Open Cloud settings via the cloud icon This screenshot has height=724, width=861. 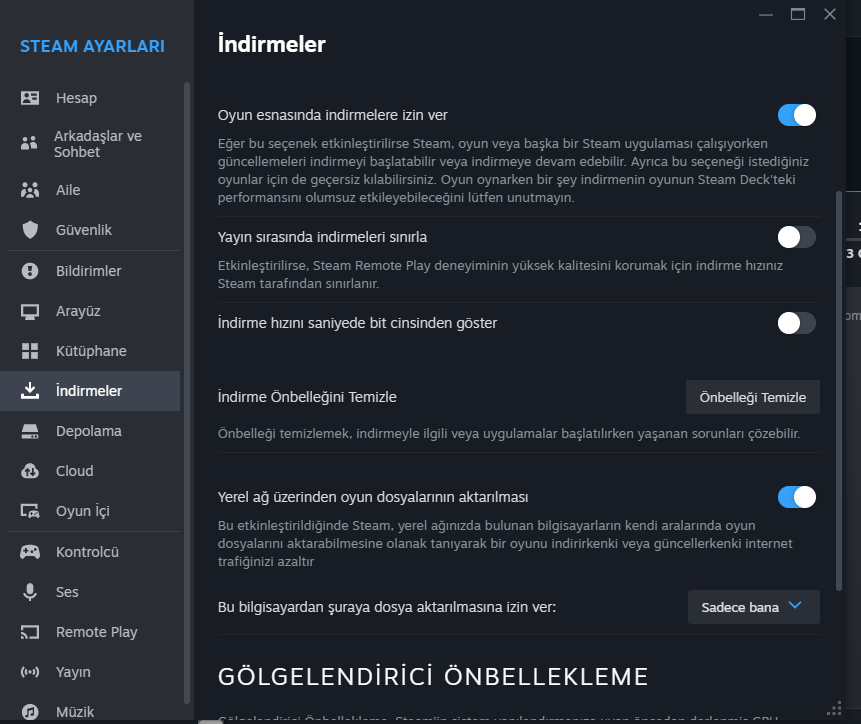30,471
